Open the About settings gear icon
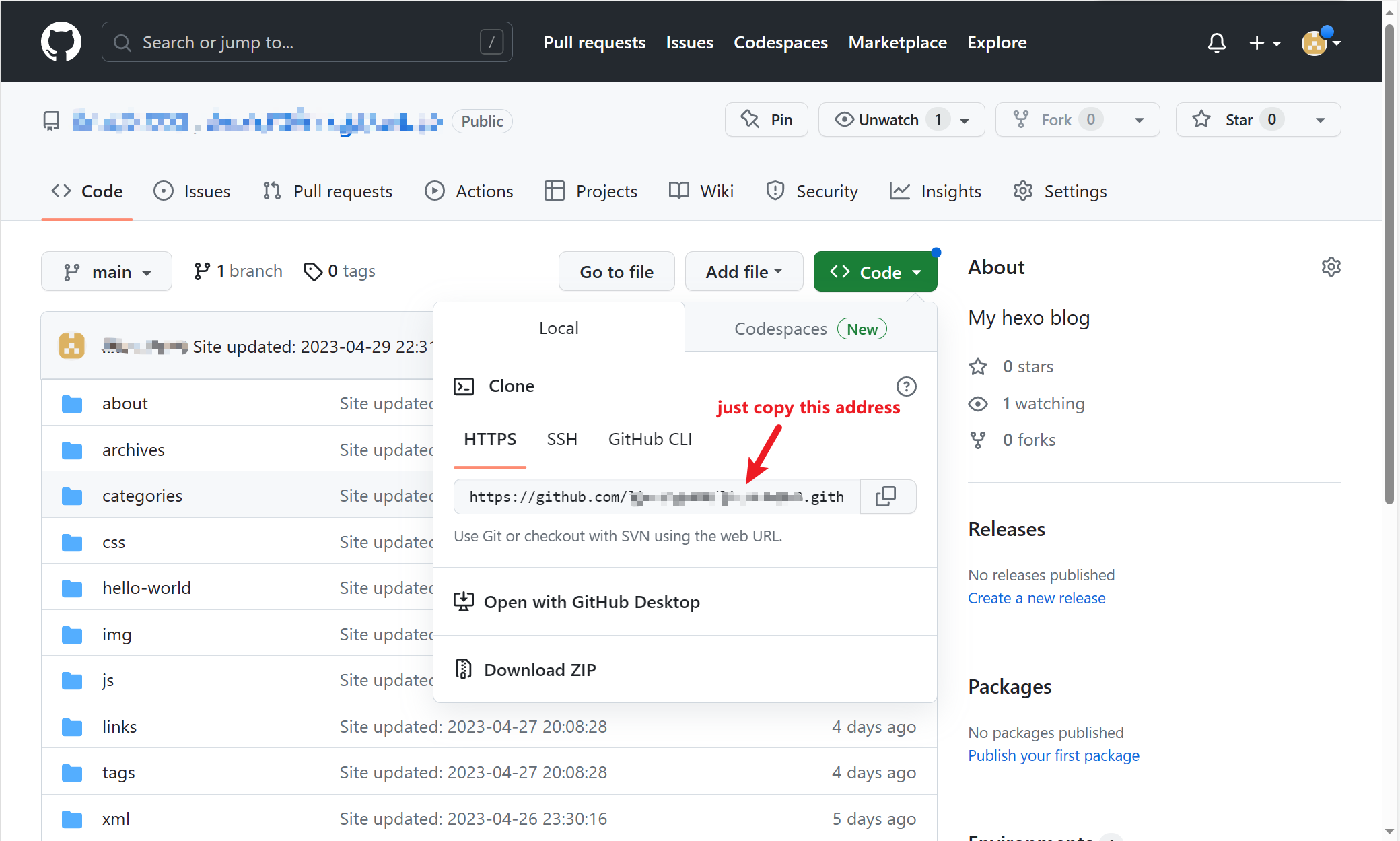Image resolution: width=1400 pixels, height=841 pixels. click(x=1331, y=267)
